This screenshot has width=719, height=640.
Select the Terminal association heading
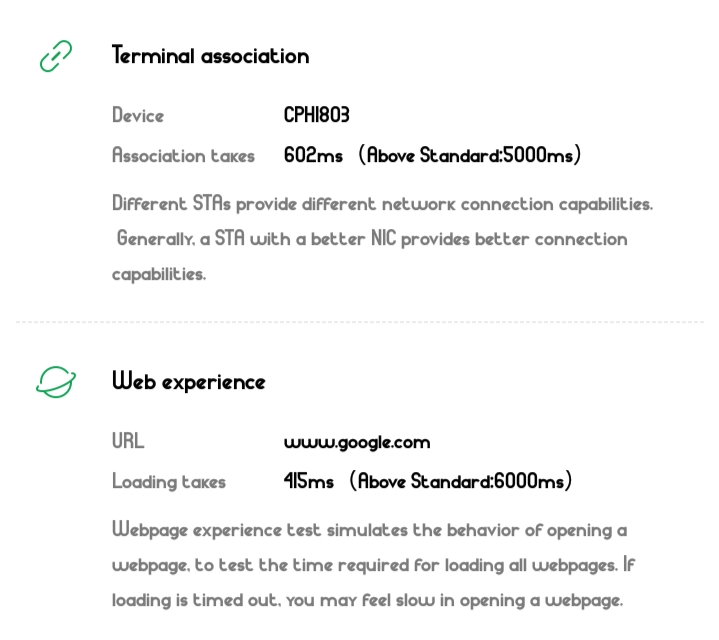tap(210, 56)
